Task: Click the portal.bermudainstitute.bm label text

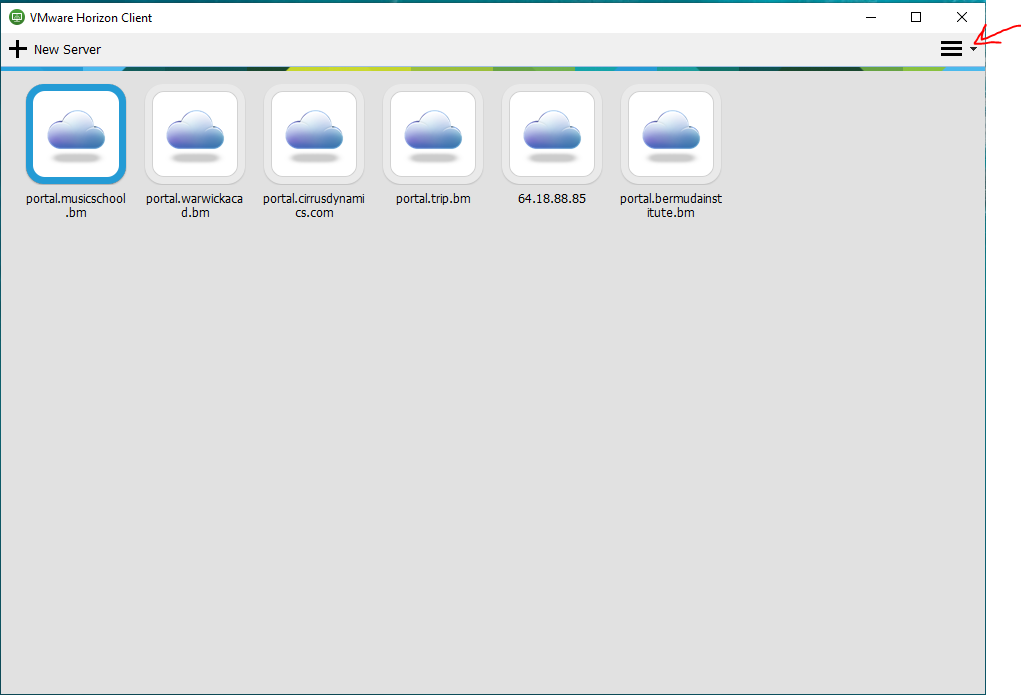Action: [671, 206]
